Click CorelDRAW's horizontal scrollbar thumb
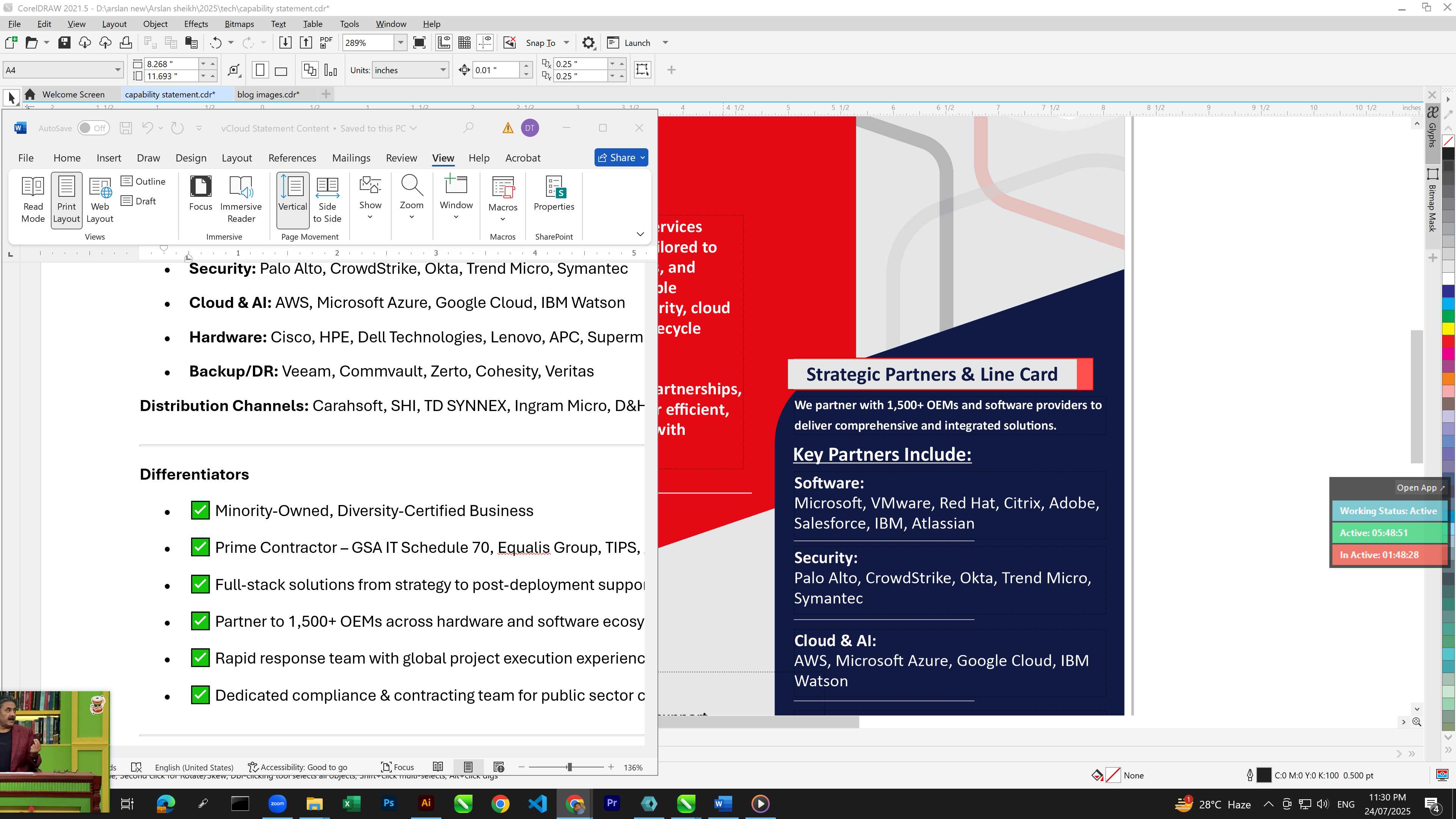This screenshot has width=1456, height=819. coord(758,722)
